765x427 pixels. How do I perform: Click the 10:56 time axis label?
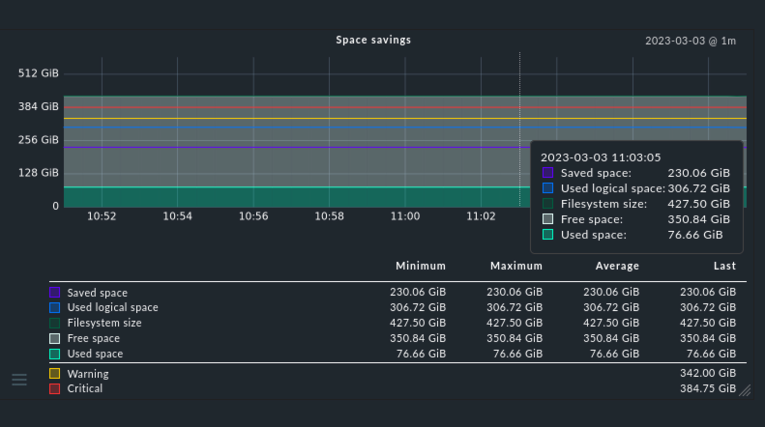click(253, 216)
